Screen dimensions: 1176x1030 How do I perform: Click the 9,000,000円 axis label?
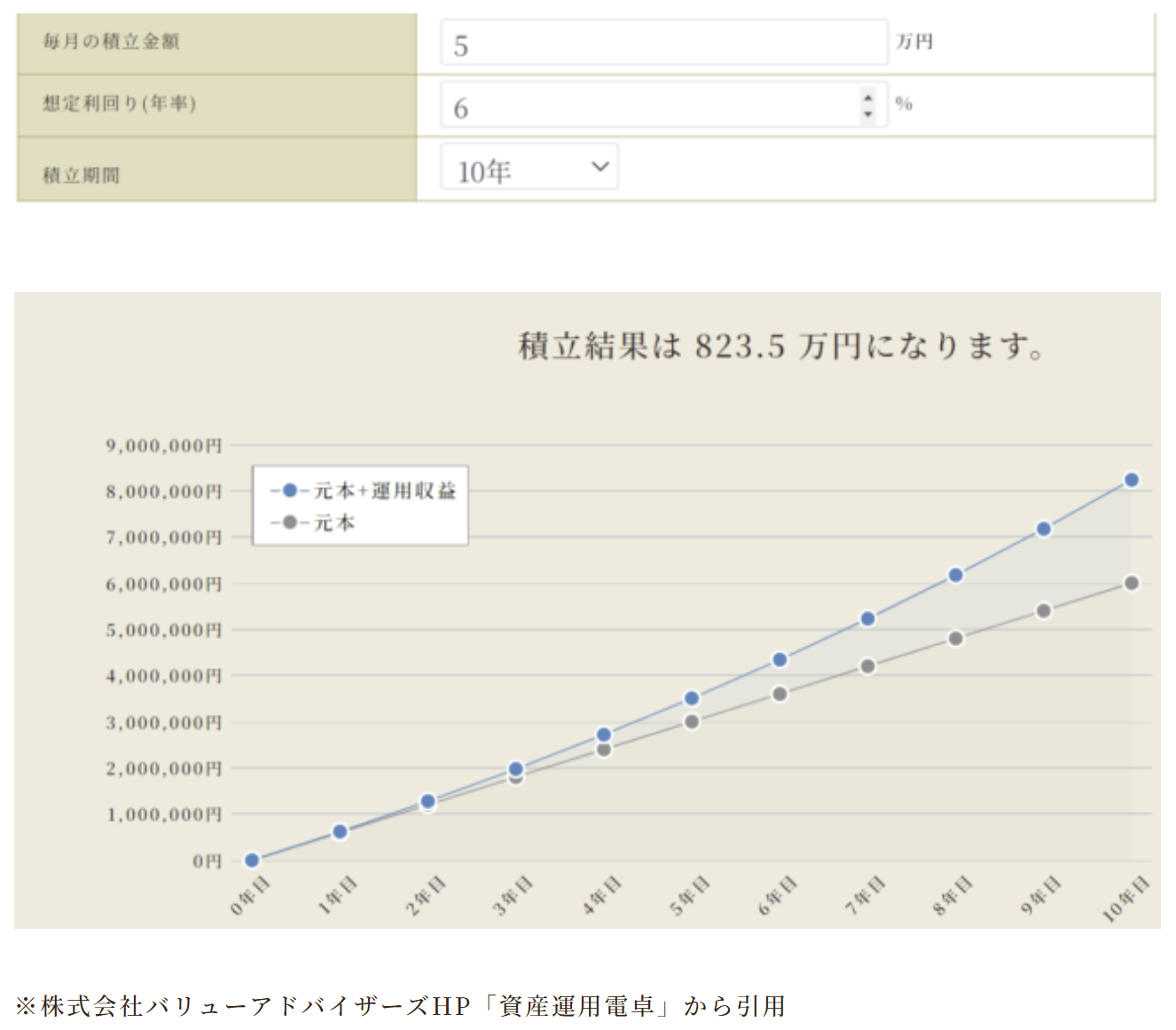164,445
